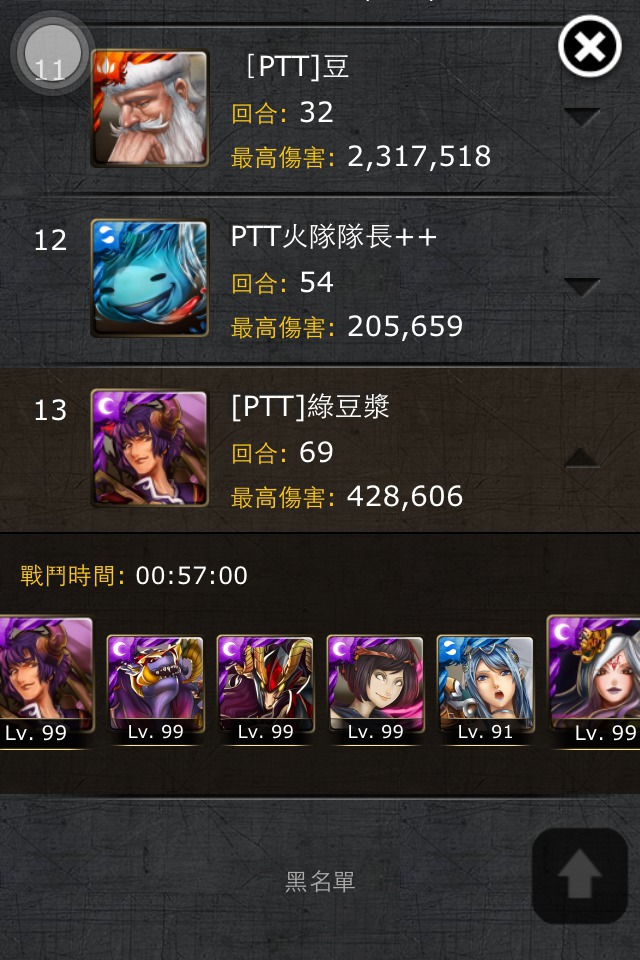Expand team details for rank 11 [PTT]豆
Screen dimensions: 640x960
(581, 116)
